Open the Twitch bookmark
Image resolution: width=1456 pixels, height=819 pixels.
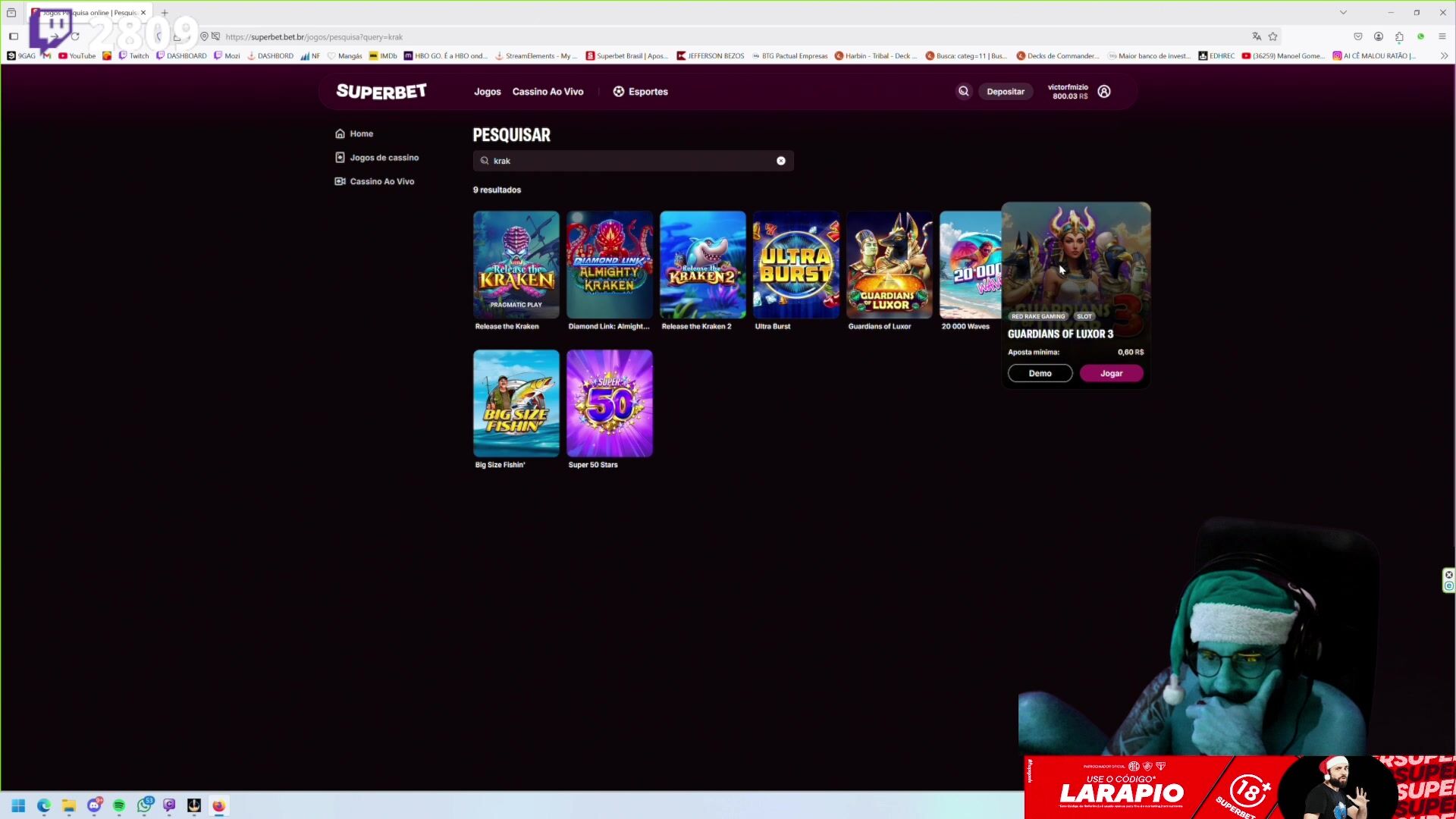(x=134, y=56)
